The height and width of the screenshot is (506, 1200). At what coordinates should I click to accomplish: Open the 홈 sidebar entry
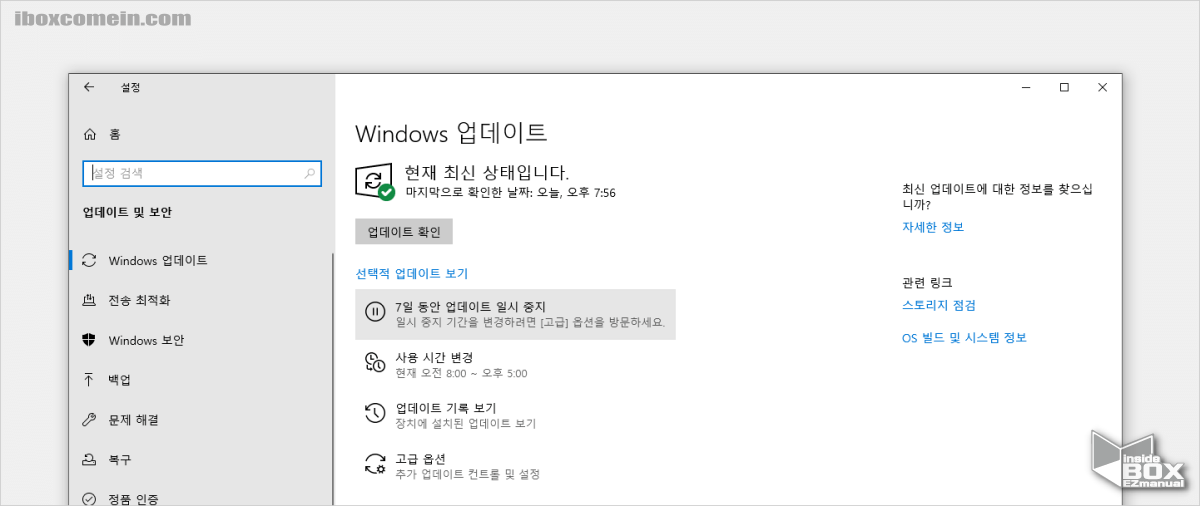[201, 134]
